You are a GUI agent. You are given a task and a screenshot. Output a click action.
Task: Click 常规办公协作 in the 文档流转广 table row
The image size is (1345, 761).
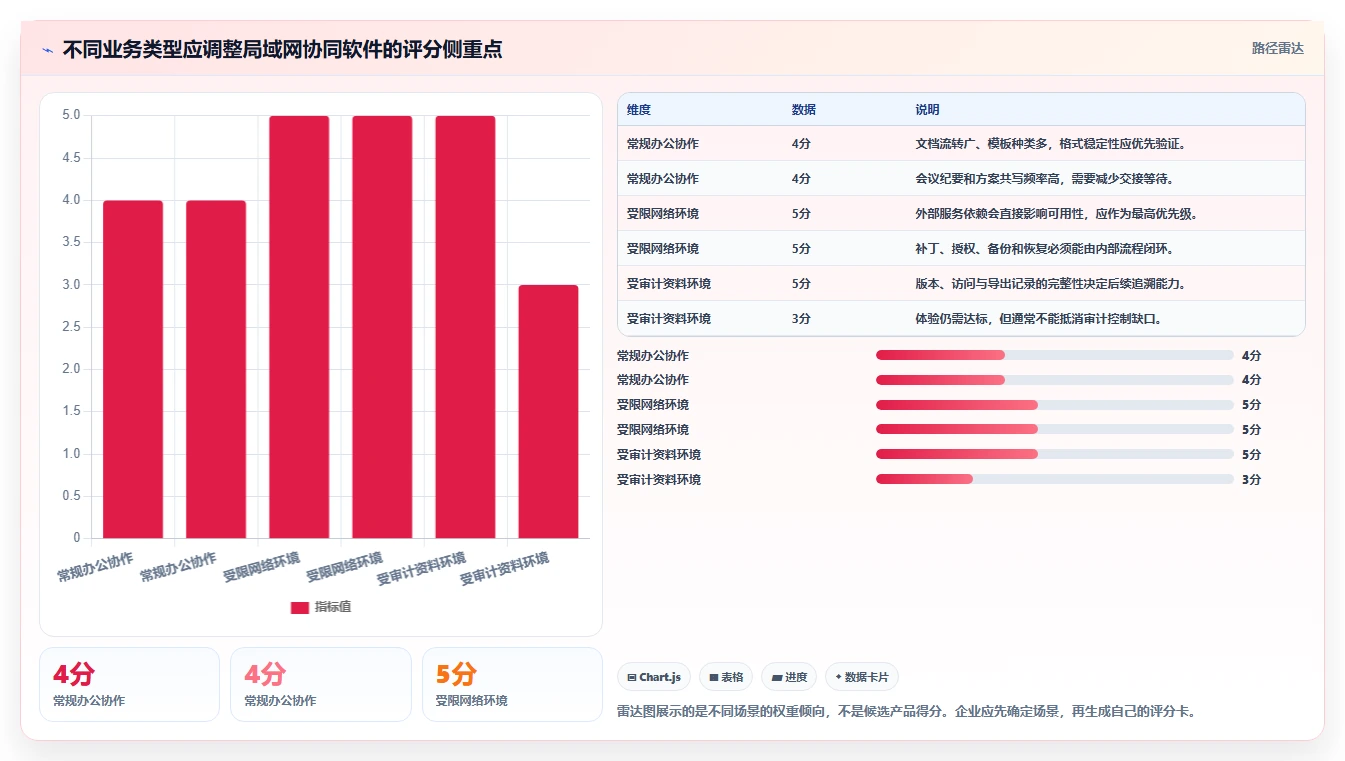pos(663,144)
